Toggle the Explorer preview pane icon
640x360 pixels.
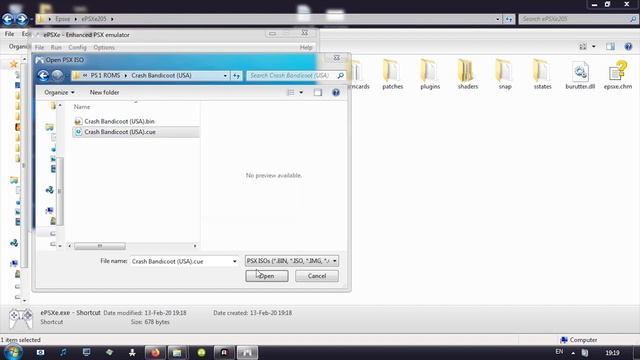tap(610, 47)
